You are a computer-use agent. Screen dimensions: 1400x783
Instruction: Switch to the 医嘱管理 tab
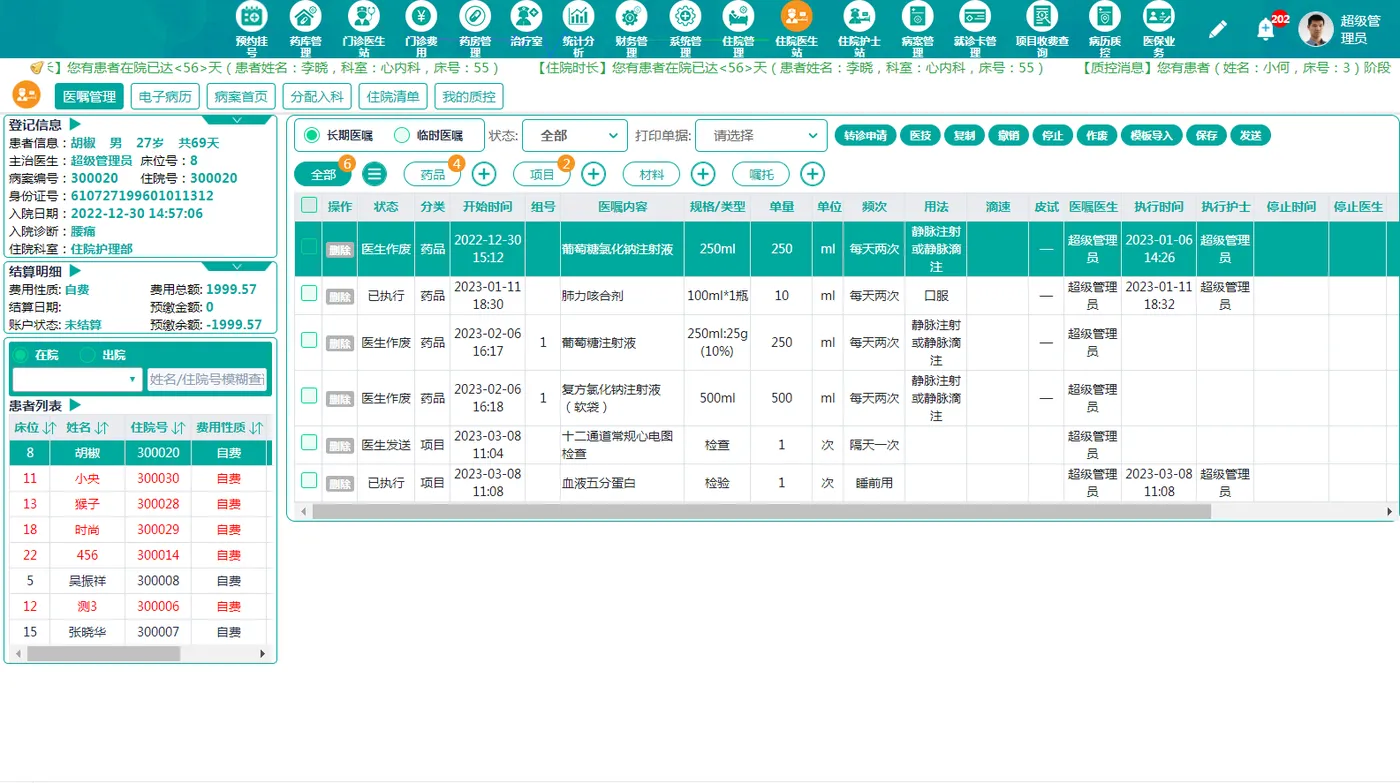tap(89, 96)
